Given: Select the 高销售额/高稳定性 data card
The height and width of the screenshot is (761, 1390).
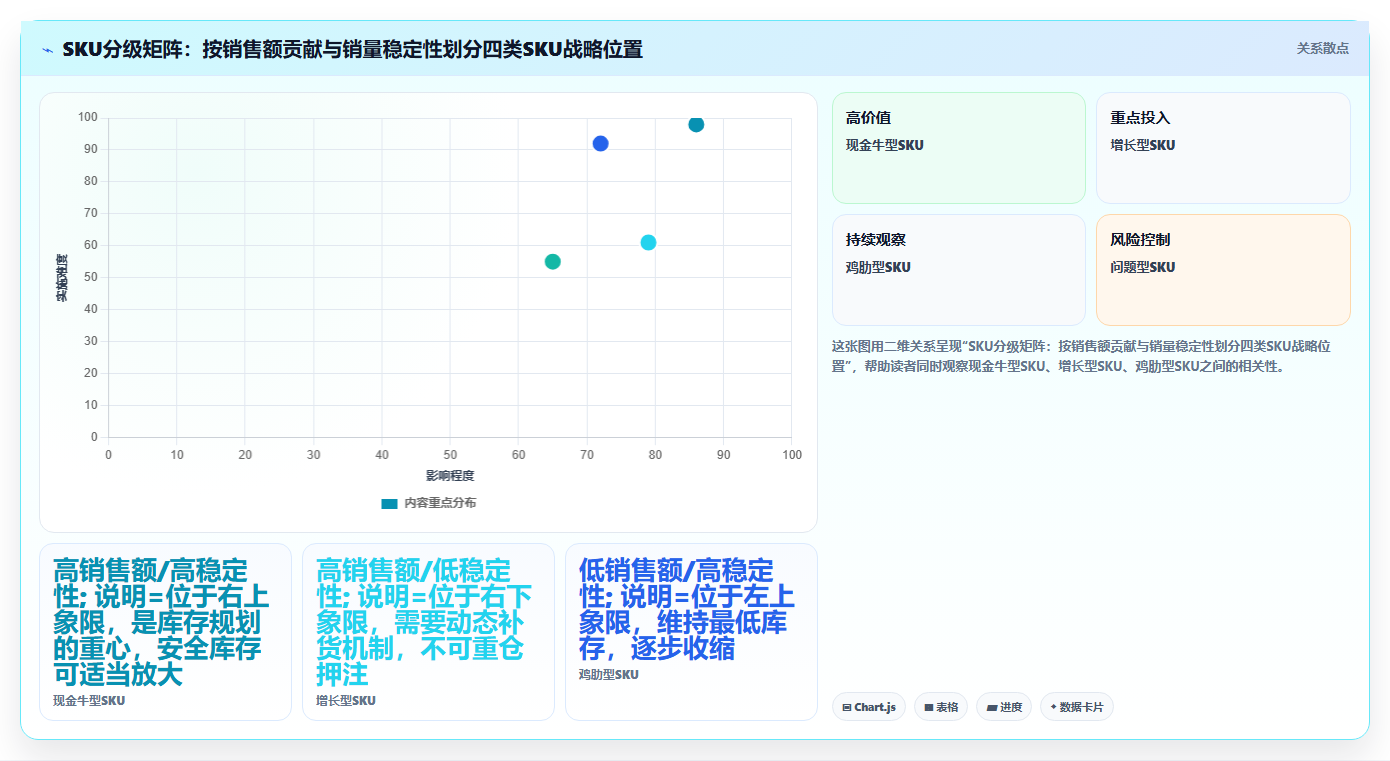Looking at the screenshot, I should pos(165,632).
